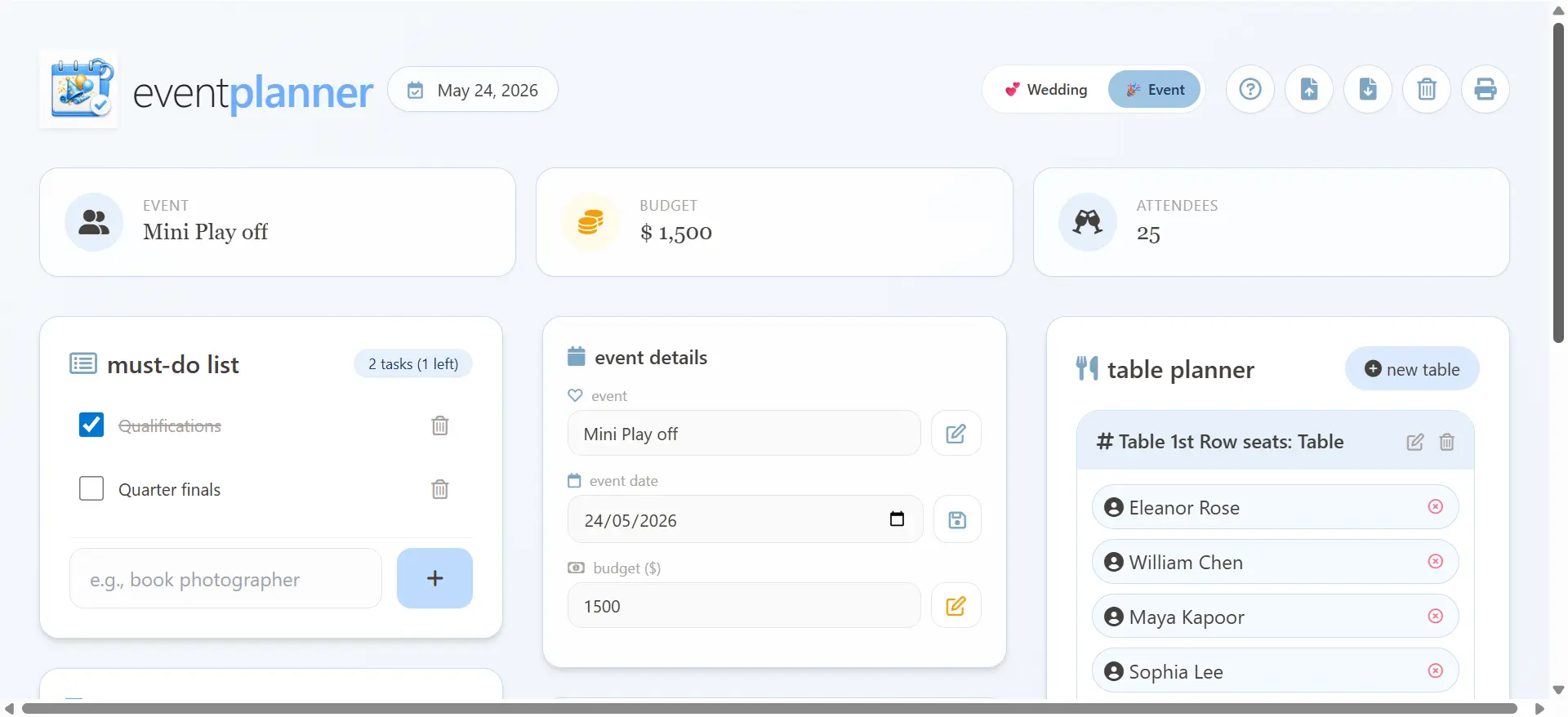Click the struck-through Qualifications task text

click(170, 425)
